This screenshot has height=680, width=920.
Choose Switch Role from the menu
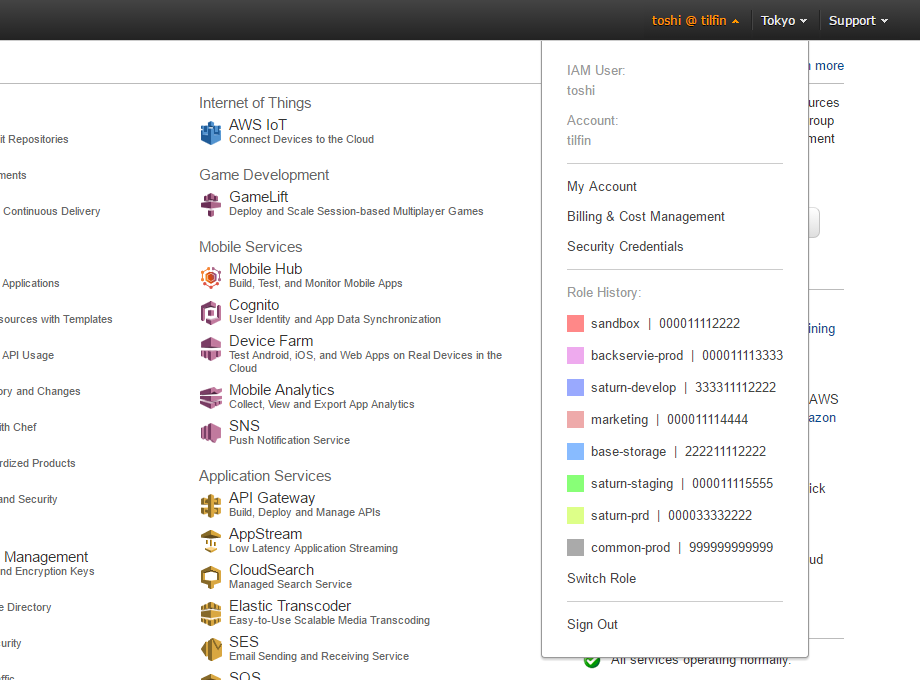point(601,578)
